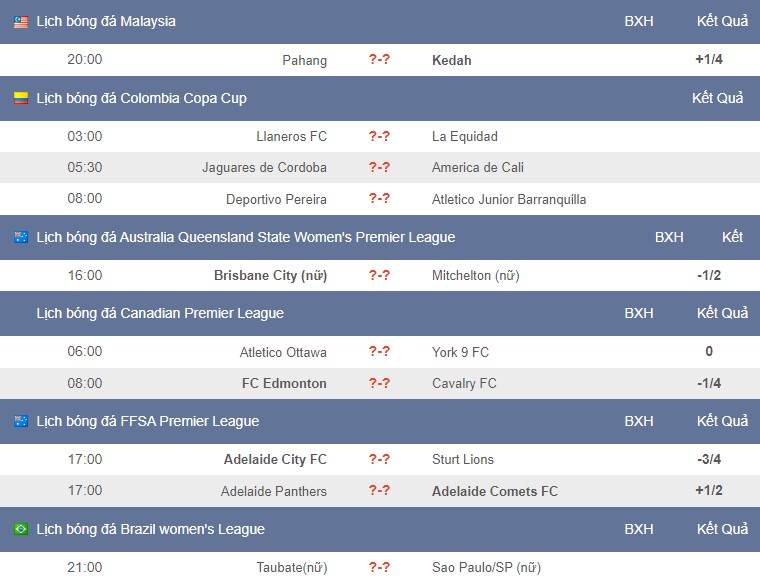The width and height of the screenshot is (760, 583).
Task: Click the FC Edmonton team name
Action: (284, 383)
